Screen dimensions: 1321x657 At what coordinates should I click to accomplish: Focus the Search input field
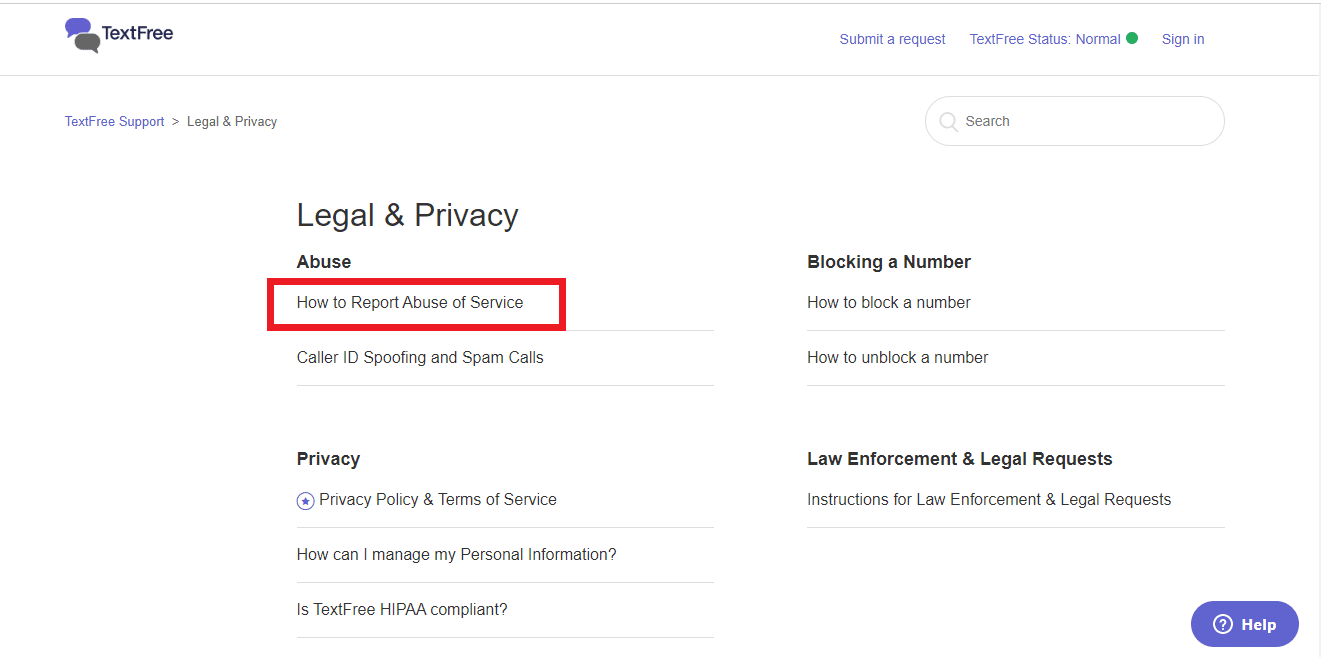pos(1075,121)
